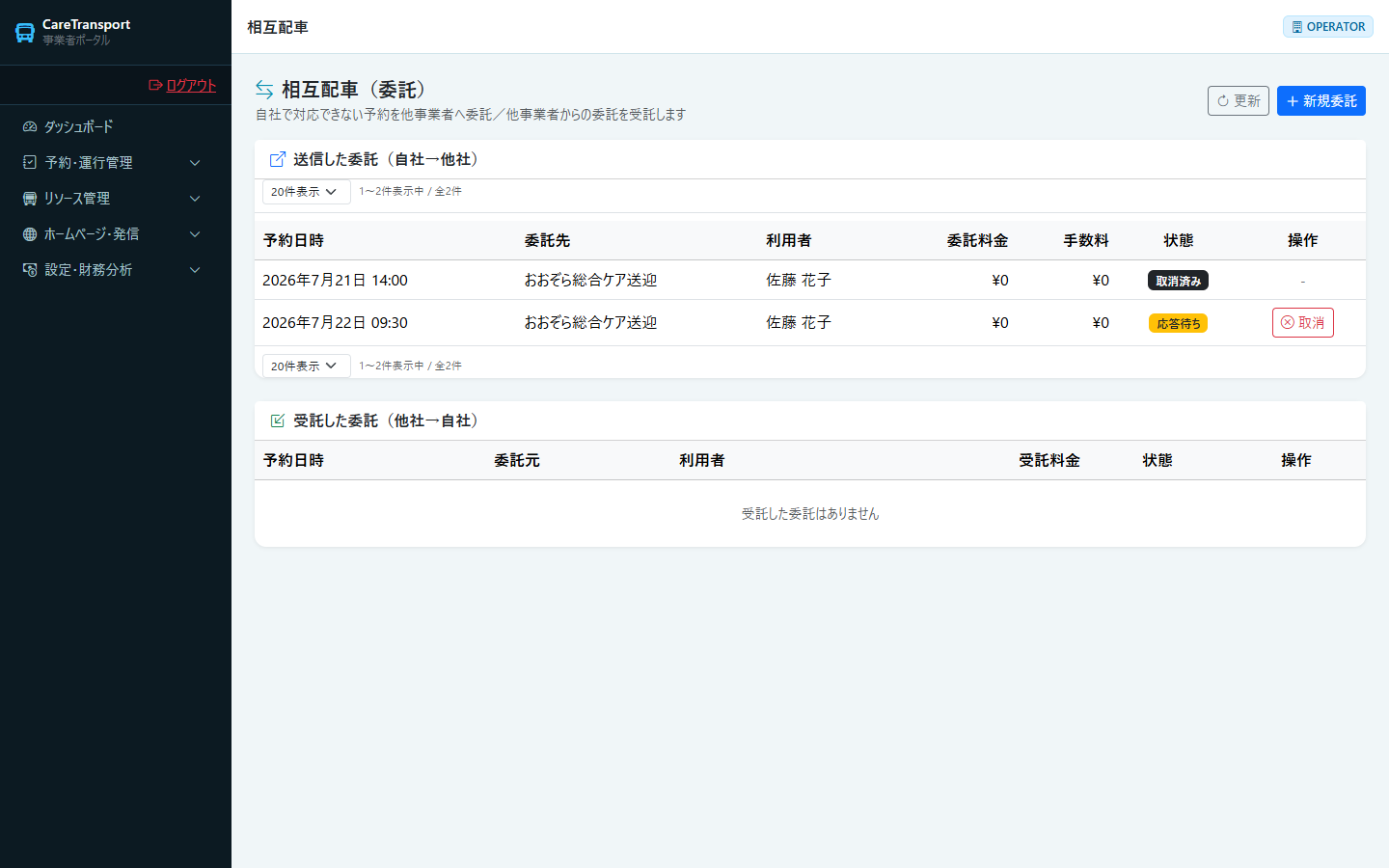Click the dashboard gauge icon
Image resolution: width=1389 pixels, height=868 pixels.
30,126
